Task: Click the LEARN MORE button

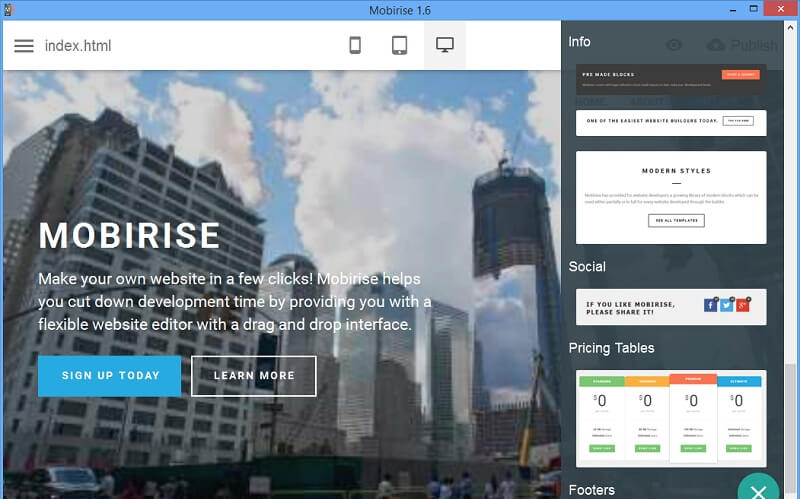Action: point(254,376)
